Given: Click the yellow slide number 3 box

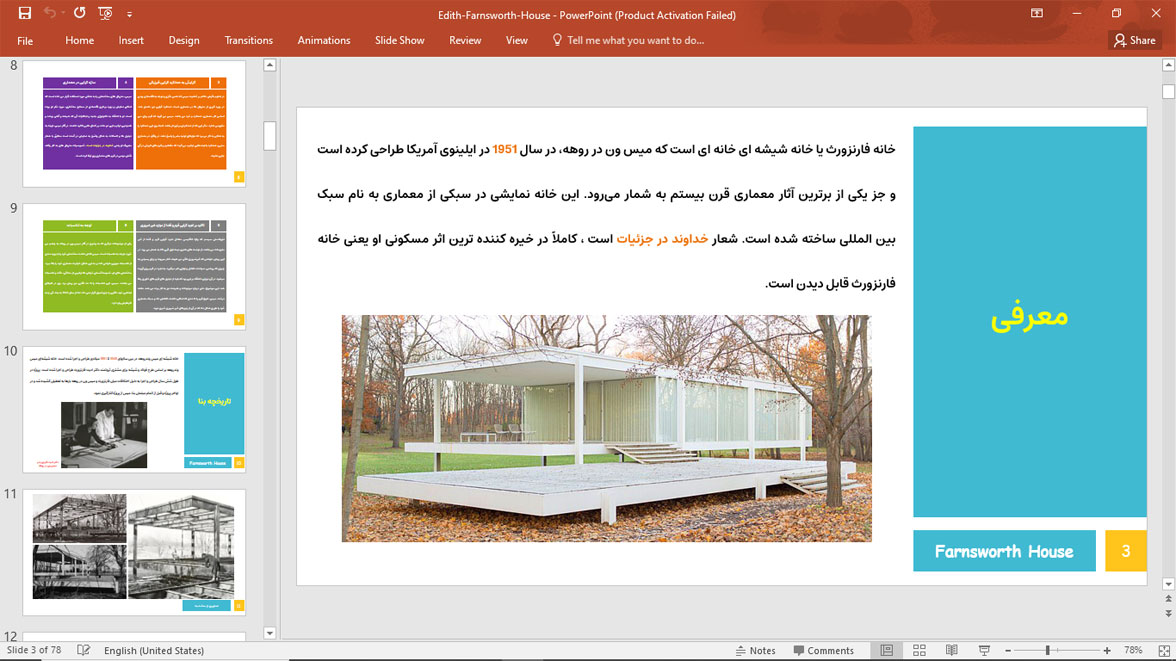Looking at the screenshot, I should (x=1126, y=551).
